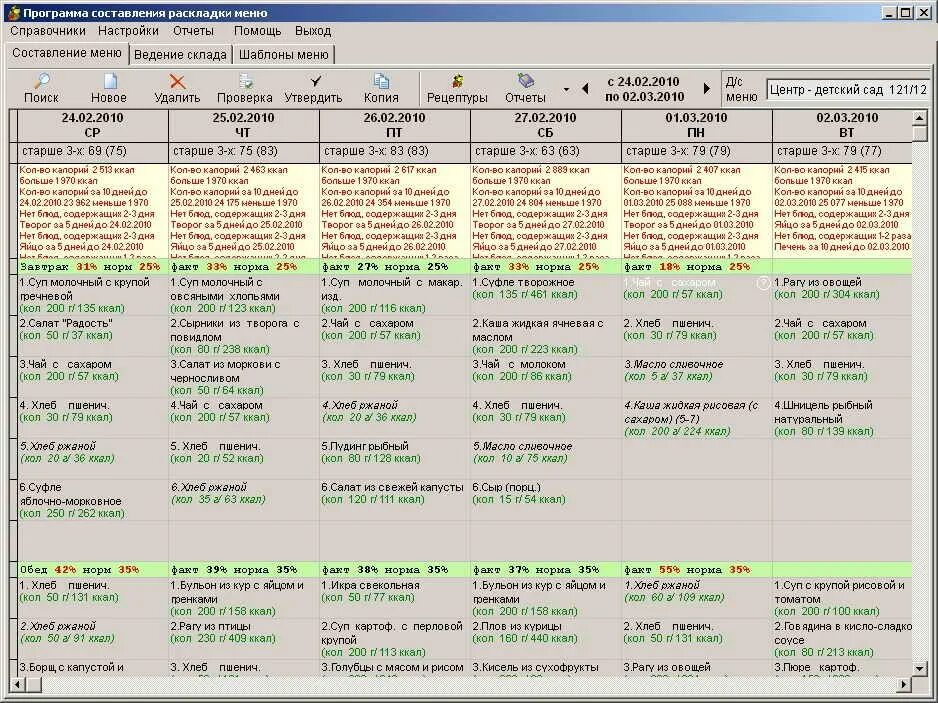Switch to Шаблоны меню tab
The image size is (938, 703).
[284, 54]
